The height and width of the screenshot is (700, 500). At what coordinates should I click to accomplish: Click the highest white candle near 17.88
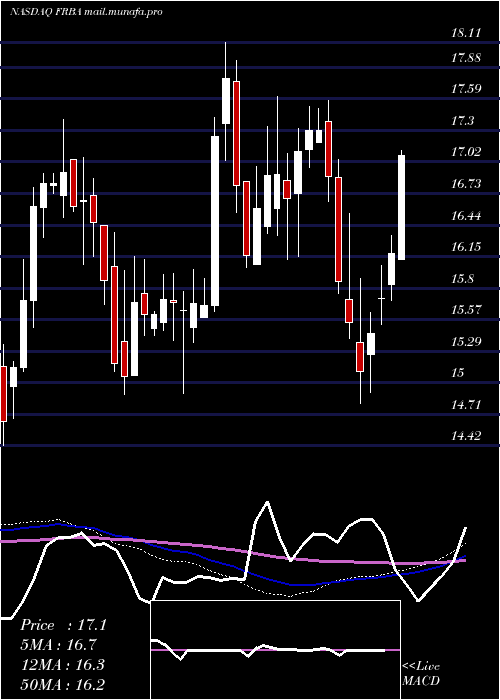pos(226,101)
